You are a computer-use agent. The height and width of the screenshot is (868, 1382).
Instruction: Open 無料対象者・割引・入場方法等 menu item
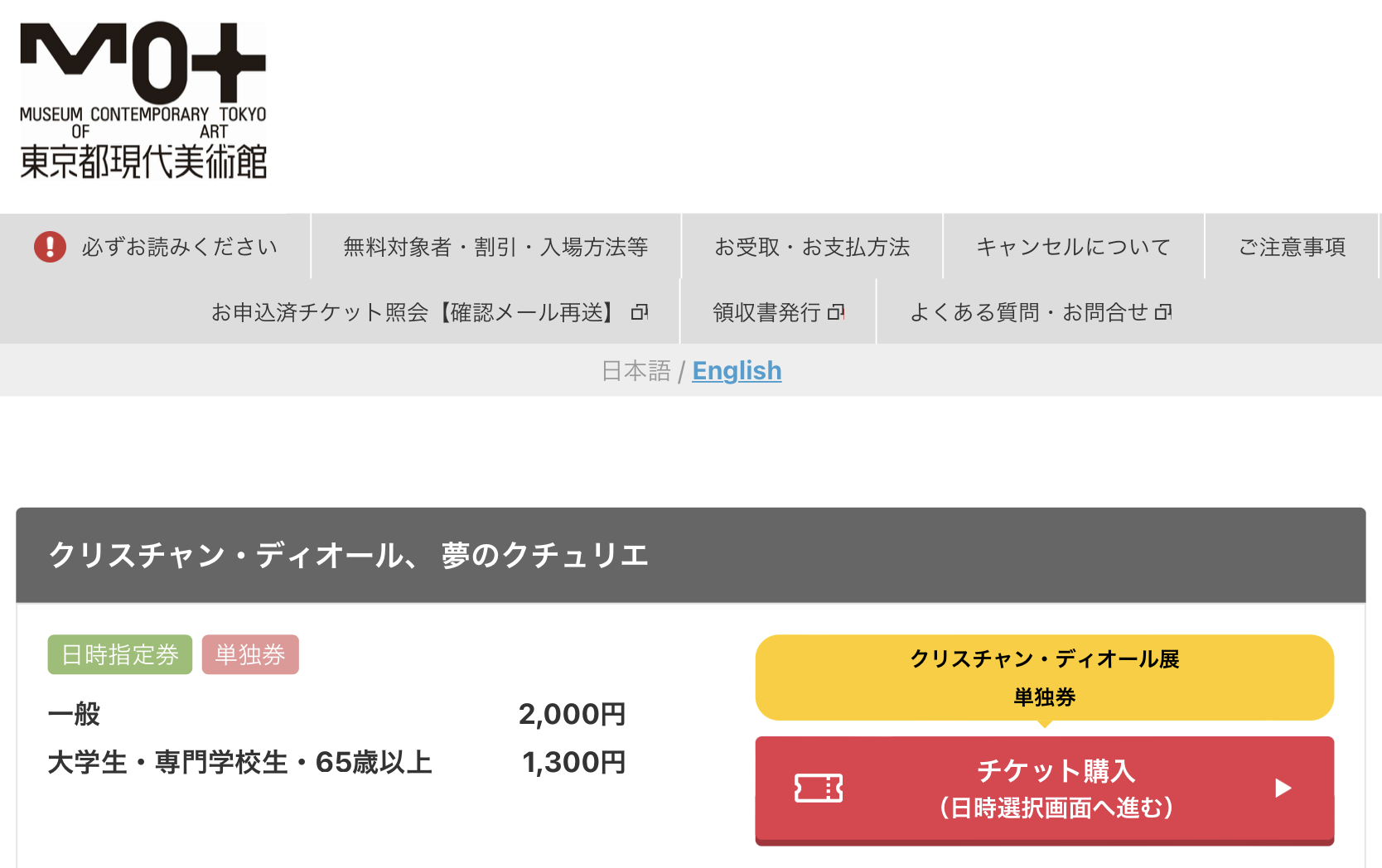point(495,247)
